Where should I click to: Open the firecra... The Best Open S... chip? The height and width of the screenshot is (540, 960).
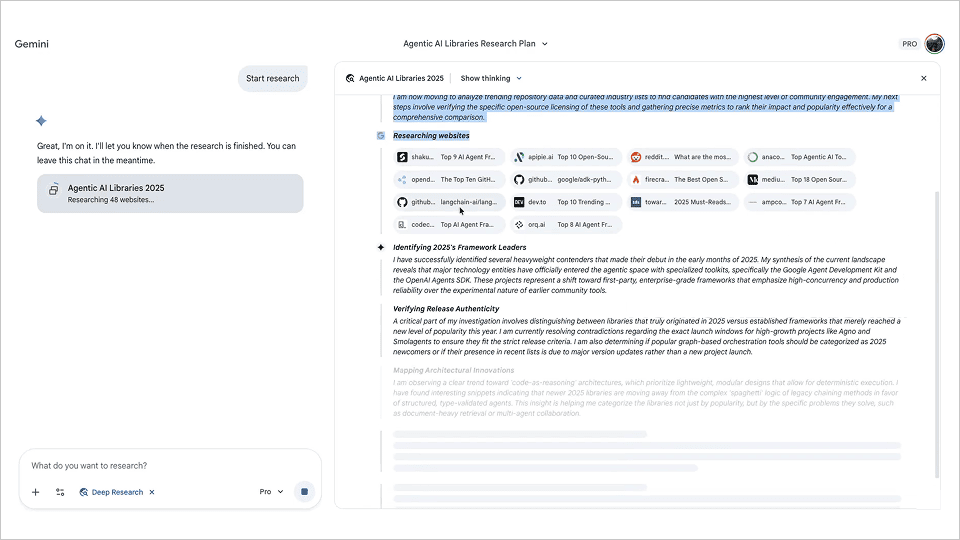(683, 180)
